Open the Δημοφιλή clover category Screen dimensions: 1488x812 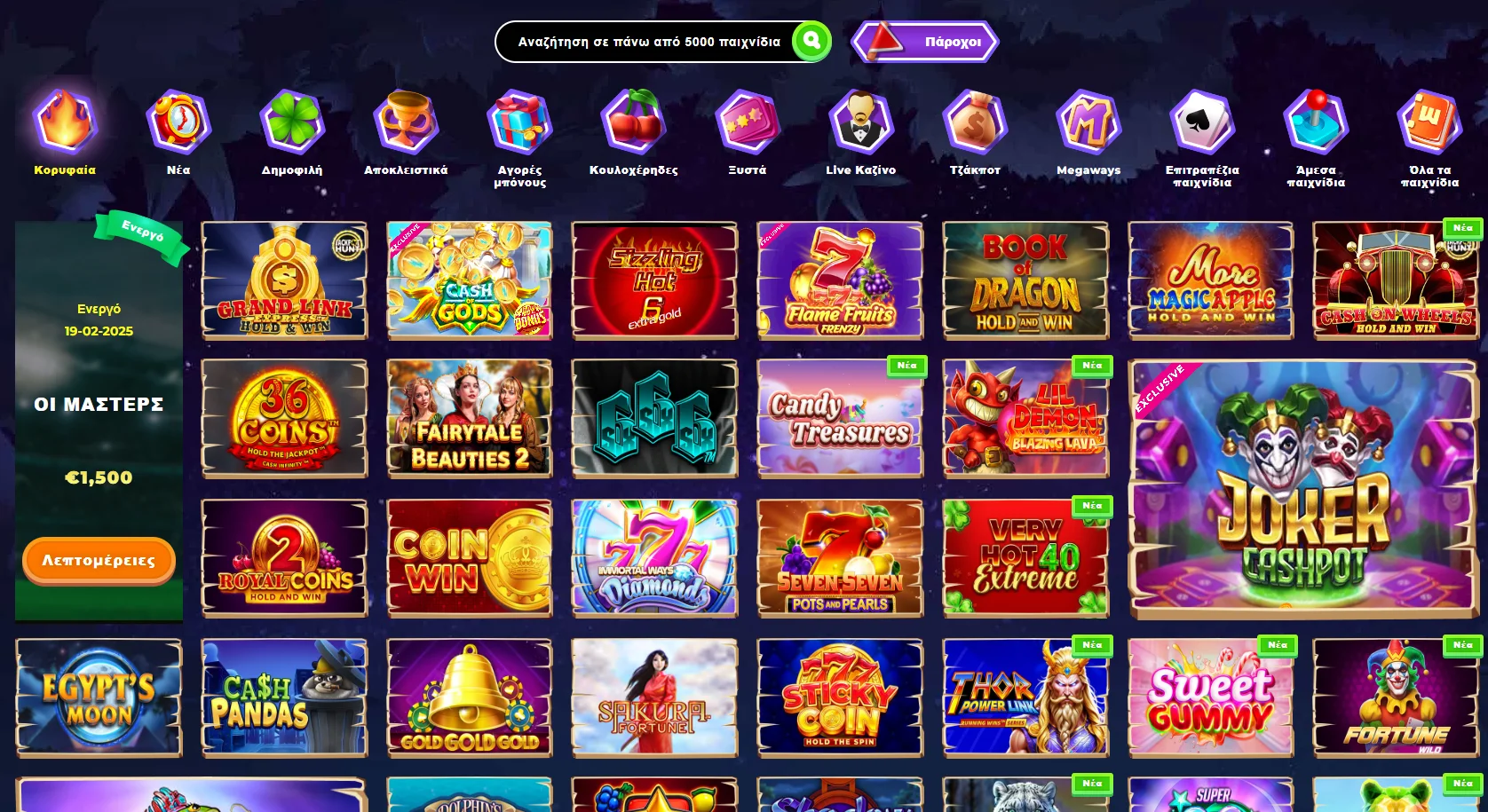pos(292,122)
